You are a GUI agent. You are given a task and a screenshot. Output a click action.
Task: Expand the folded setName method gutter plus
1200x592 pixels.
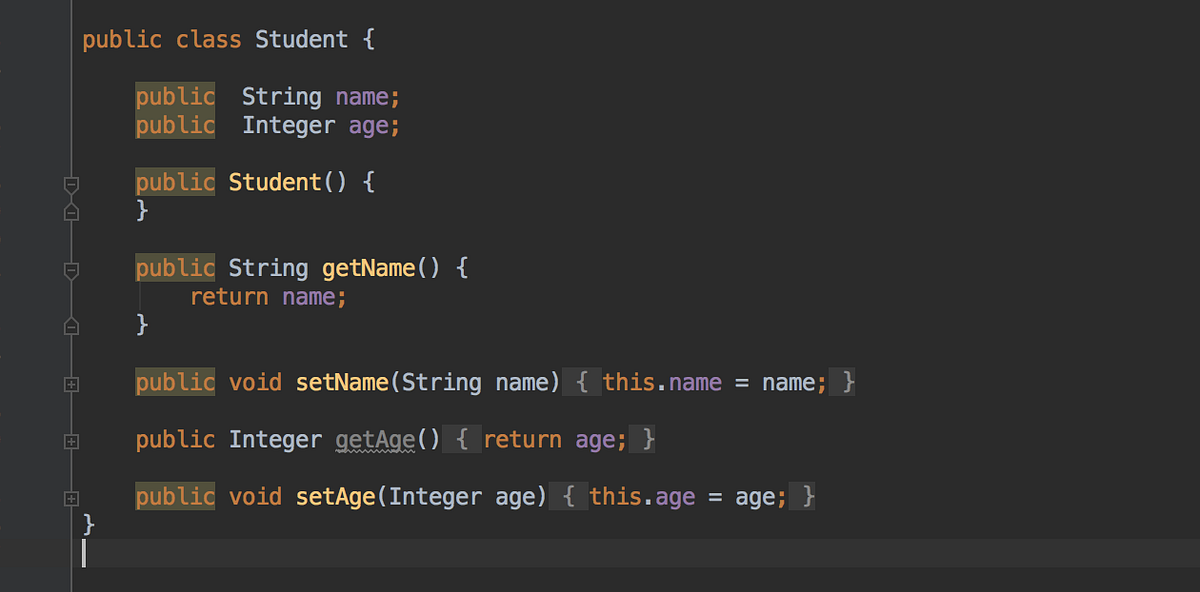tap(71, 384)
